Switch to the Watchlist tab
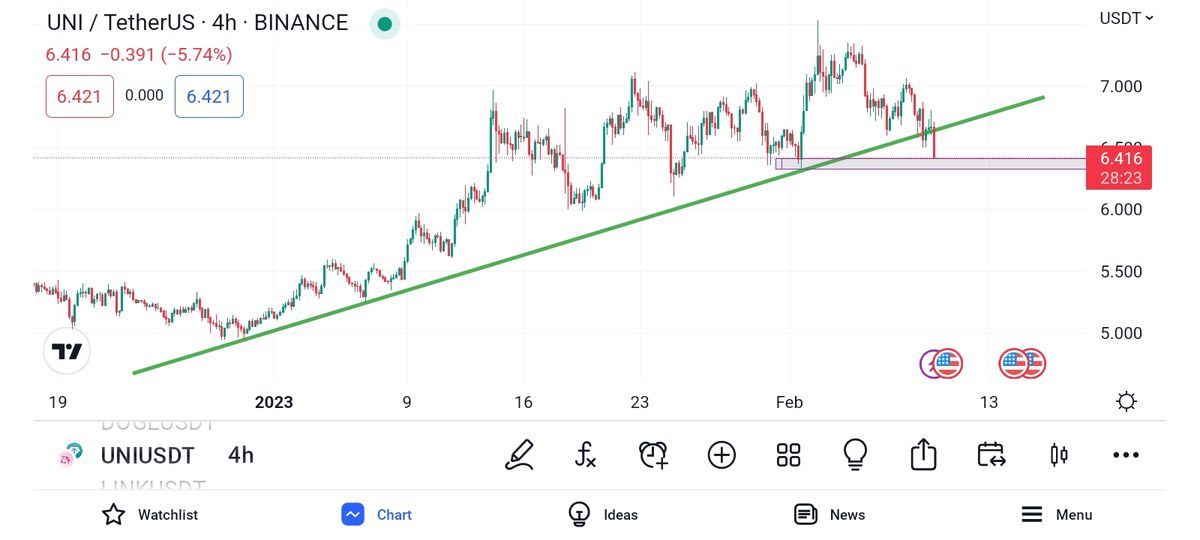This screenshot has height=540, width=1200. 150,515
